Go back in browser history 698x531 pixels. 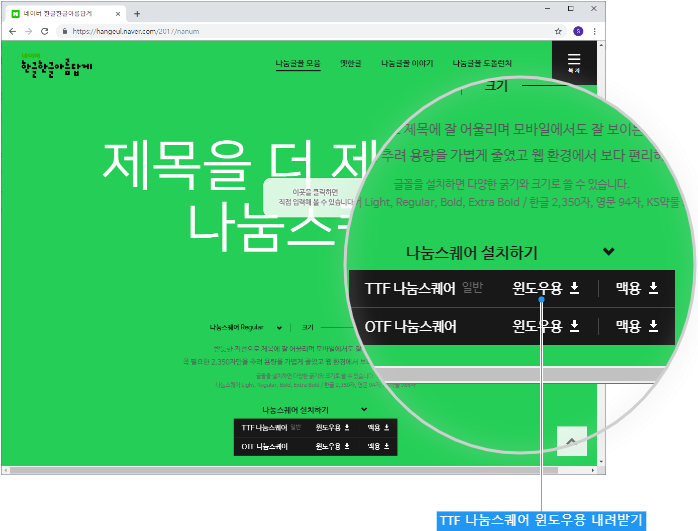coord(12,31)
